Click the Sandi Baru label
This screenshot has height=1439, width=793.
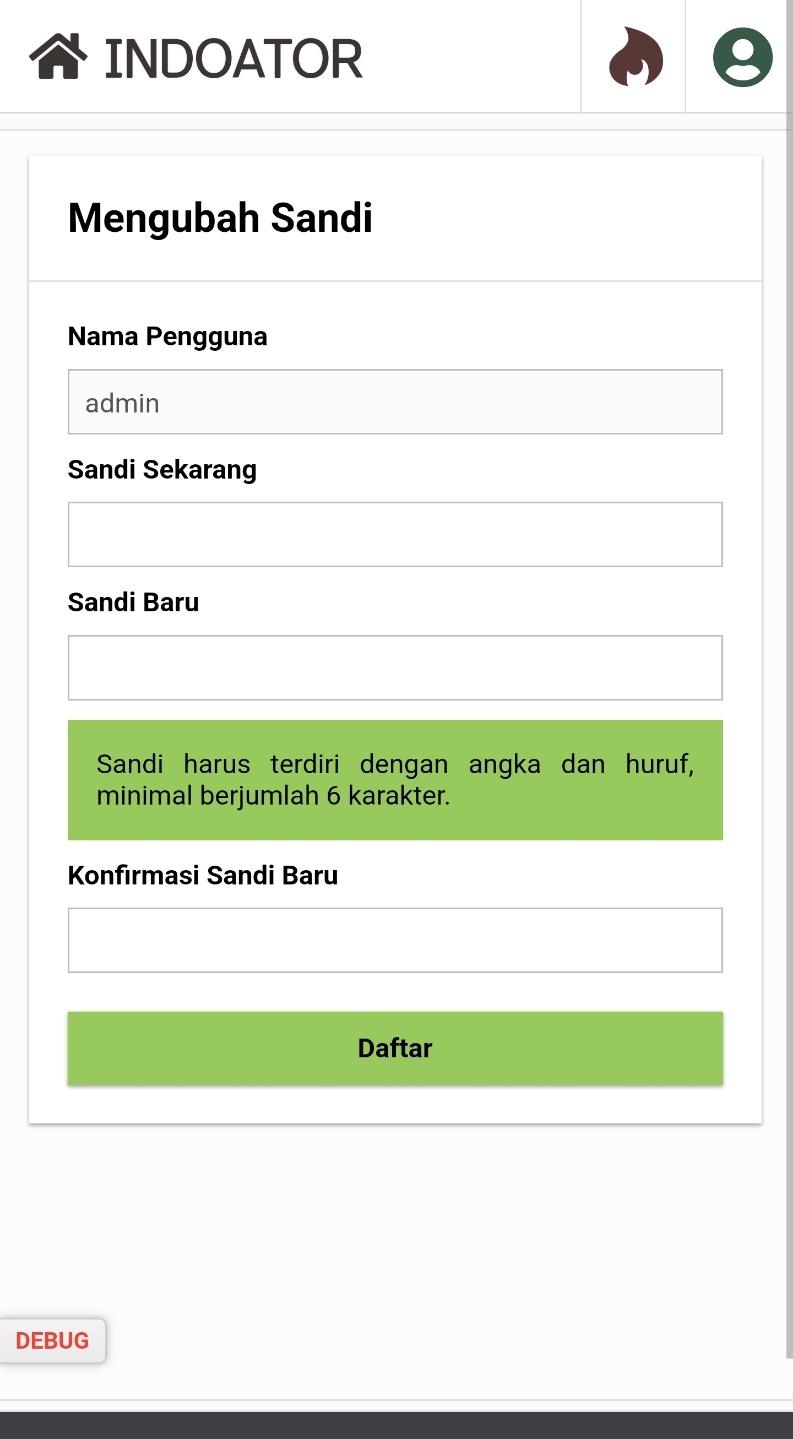point(133,603)
